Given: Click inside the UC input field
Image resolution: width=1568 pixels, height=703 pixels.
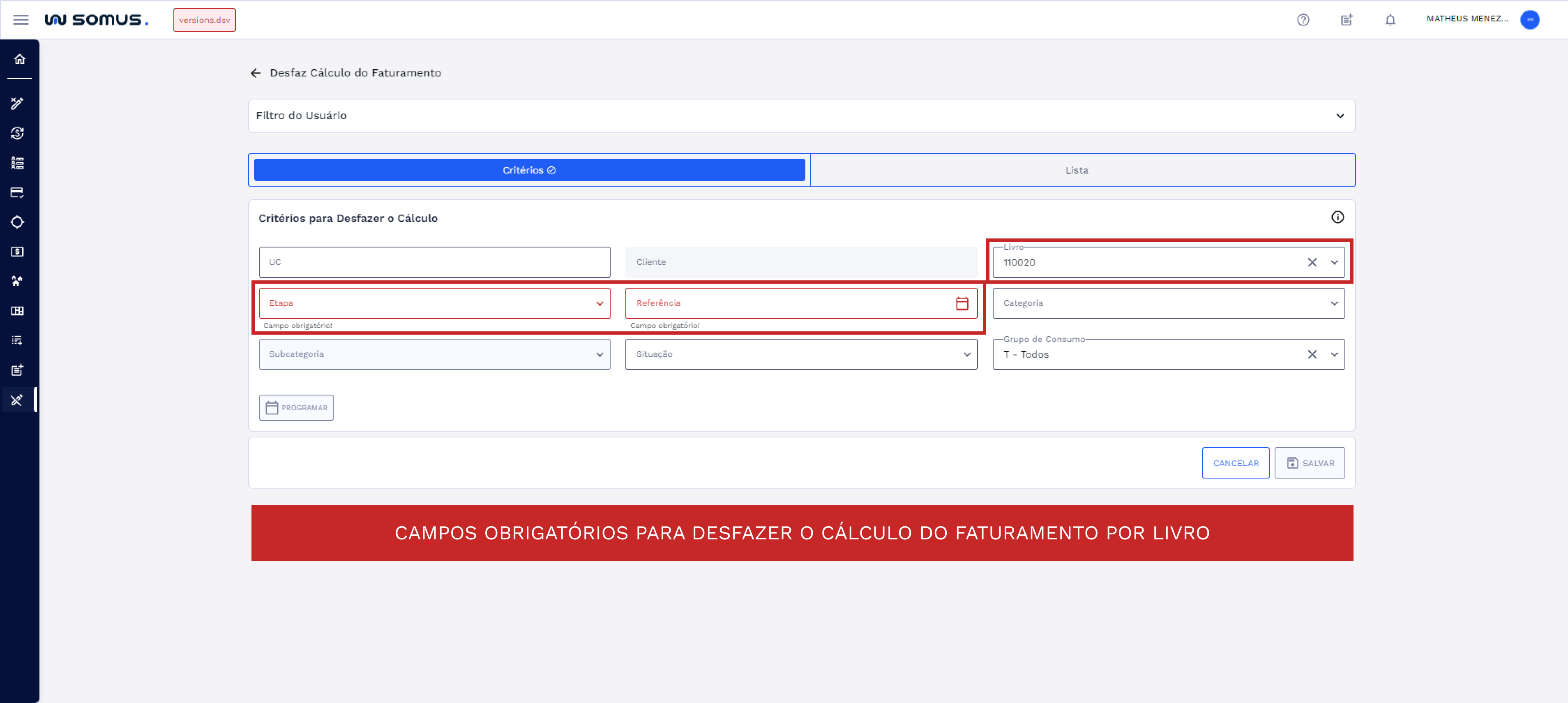Looking at the screenshot, I should (x=434, y=262).
